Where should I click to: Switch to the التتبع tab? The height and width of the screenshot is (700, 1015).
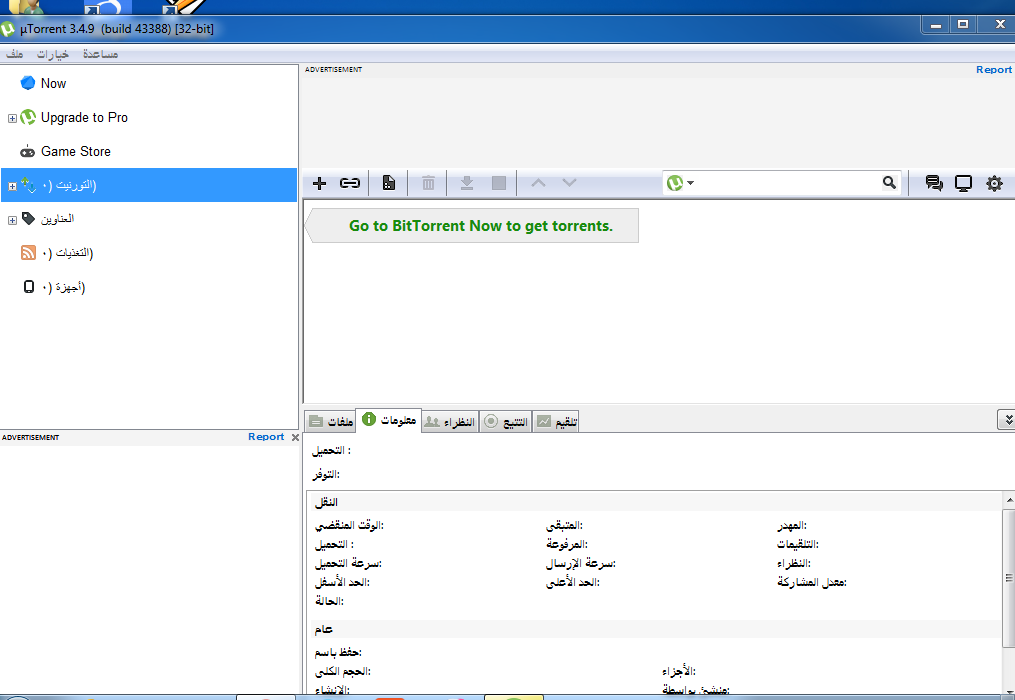[x=506, y=422]
